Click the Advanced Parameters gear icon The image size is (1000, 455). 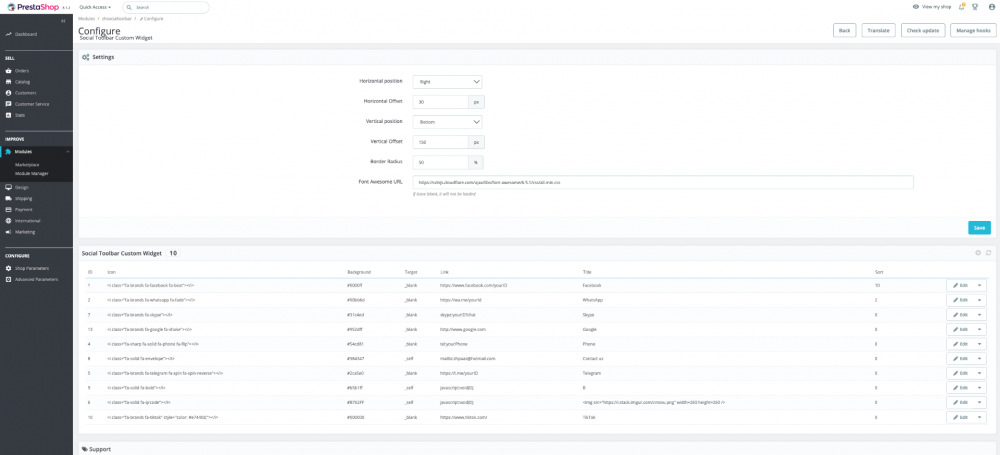[x=9, y=279]
